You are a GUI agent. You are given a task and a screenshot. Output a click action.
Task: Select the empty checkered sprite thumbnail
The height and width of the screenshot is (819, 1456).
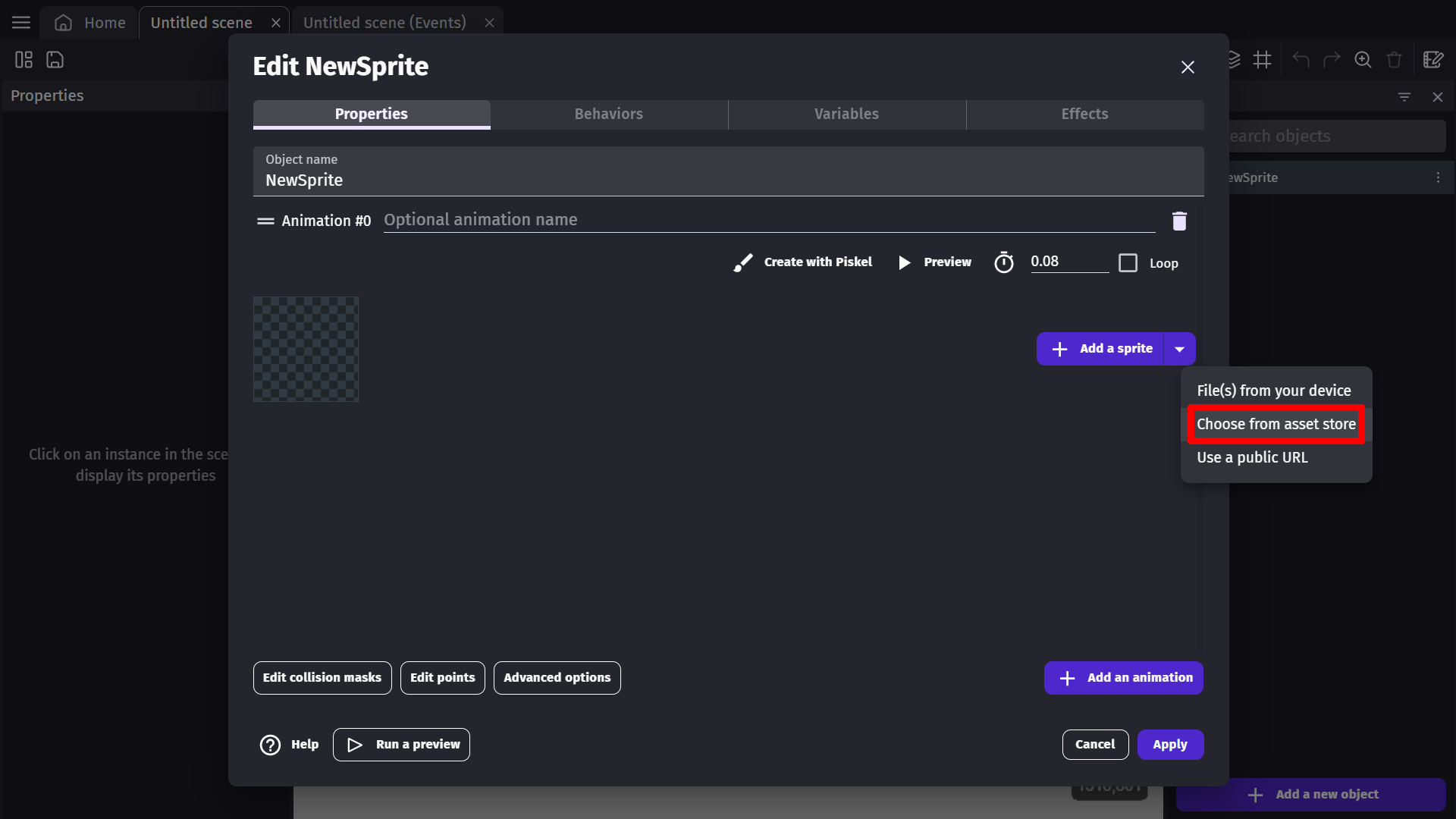click(x=306, y=349)
